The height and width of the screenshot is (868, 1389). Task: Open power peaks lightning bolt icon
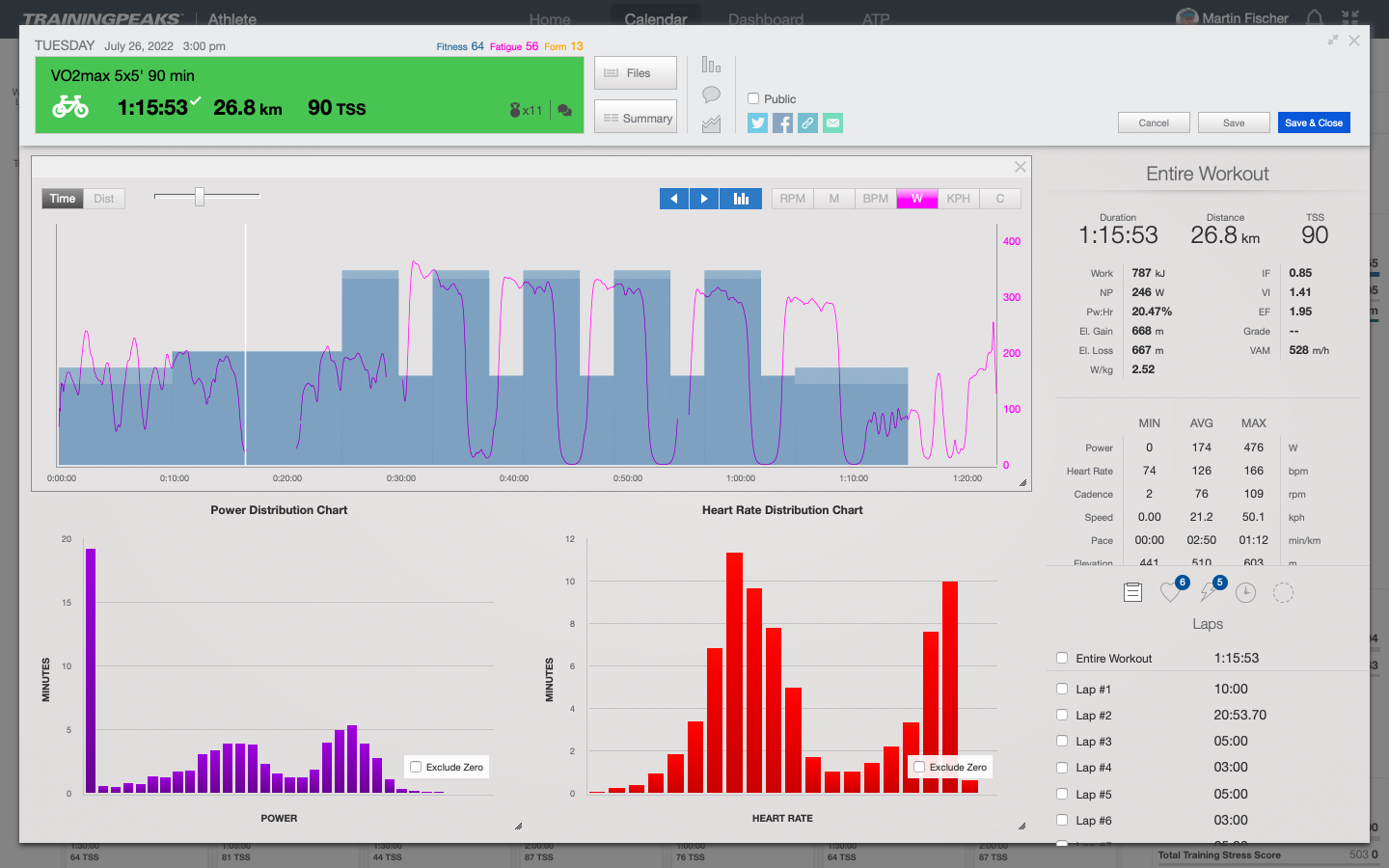coord(1208,592)
